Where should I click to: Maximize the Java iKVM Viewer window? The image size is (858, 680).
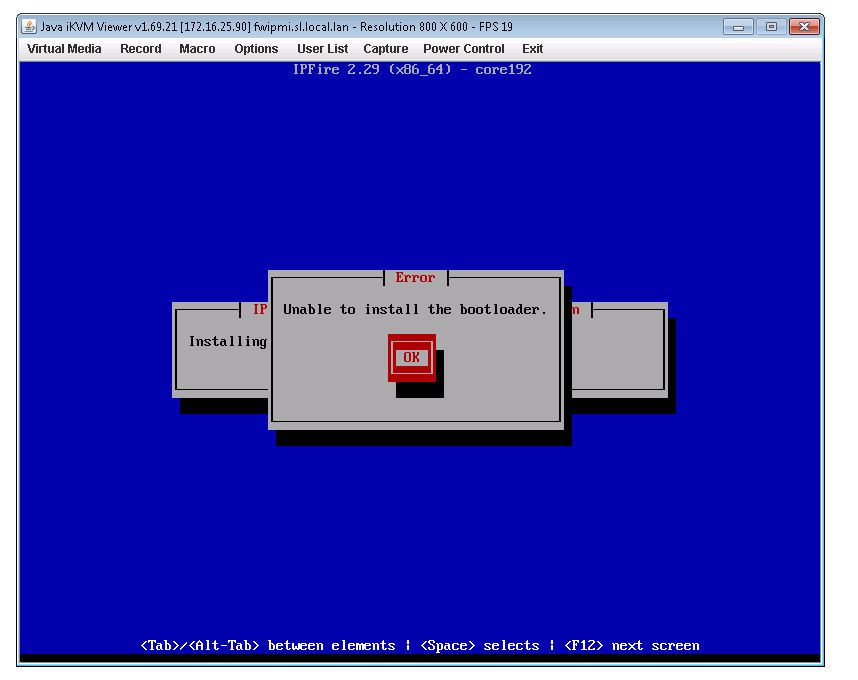tap(771, 26)
